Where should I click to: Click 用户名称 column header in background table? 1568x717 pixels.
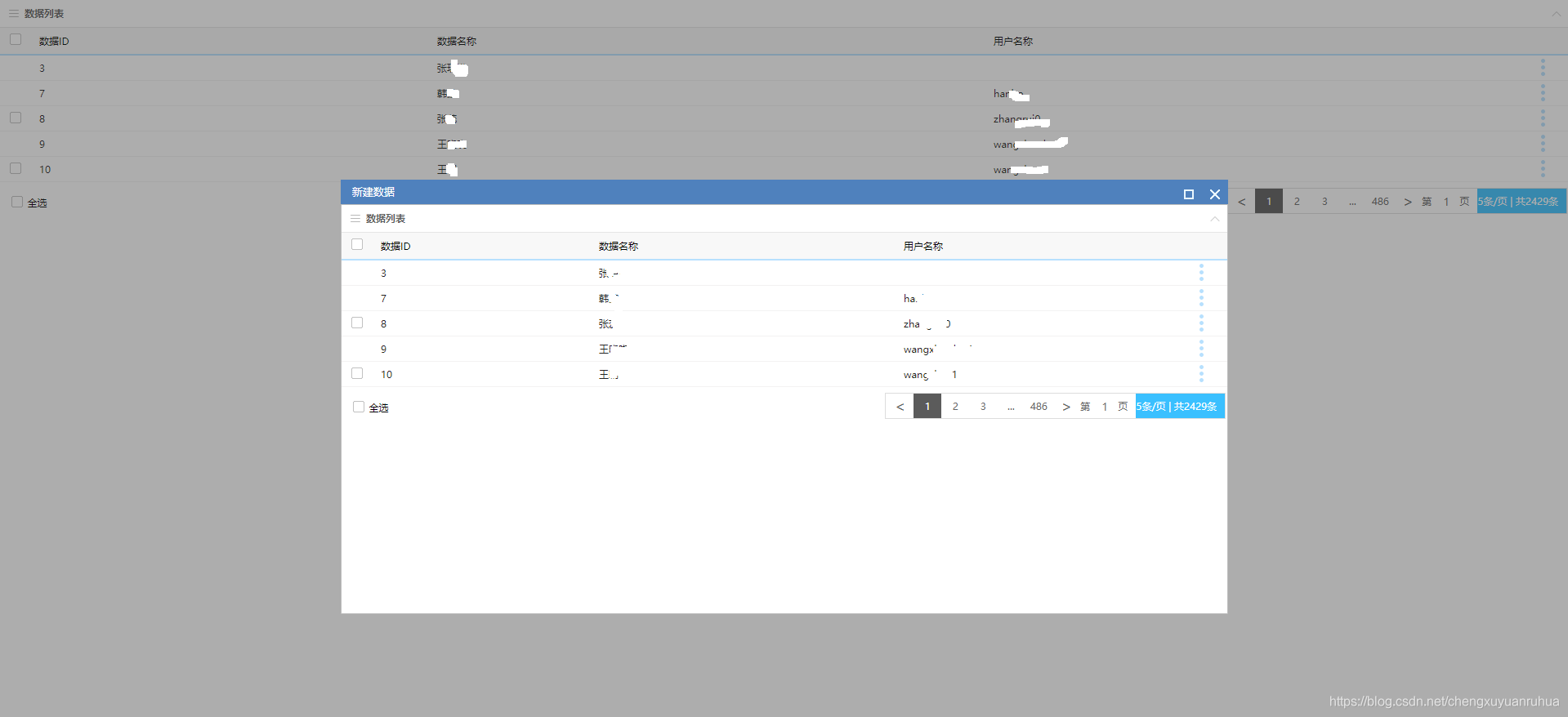pos(1013,41)
